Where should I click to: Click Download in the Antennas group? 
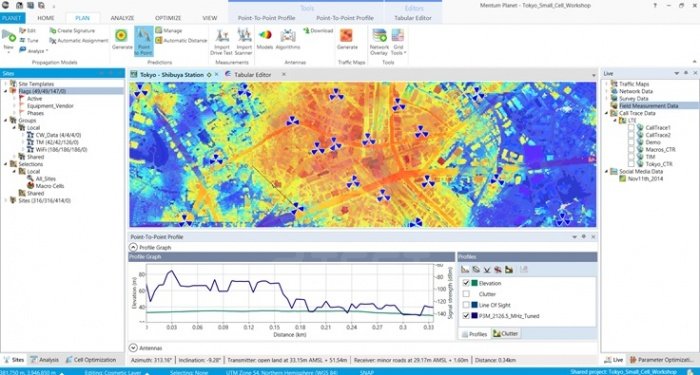[x=318, y=30]
